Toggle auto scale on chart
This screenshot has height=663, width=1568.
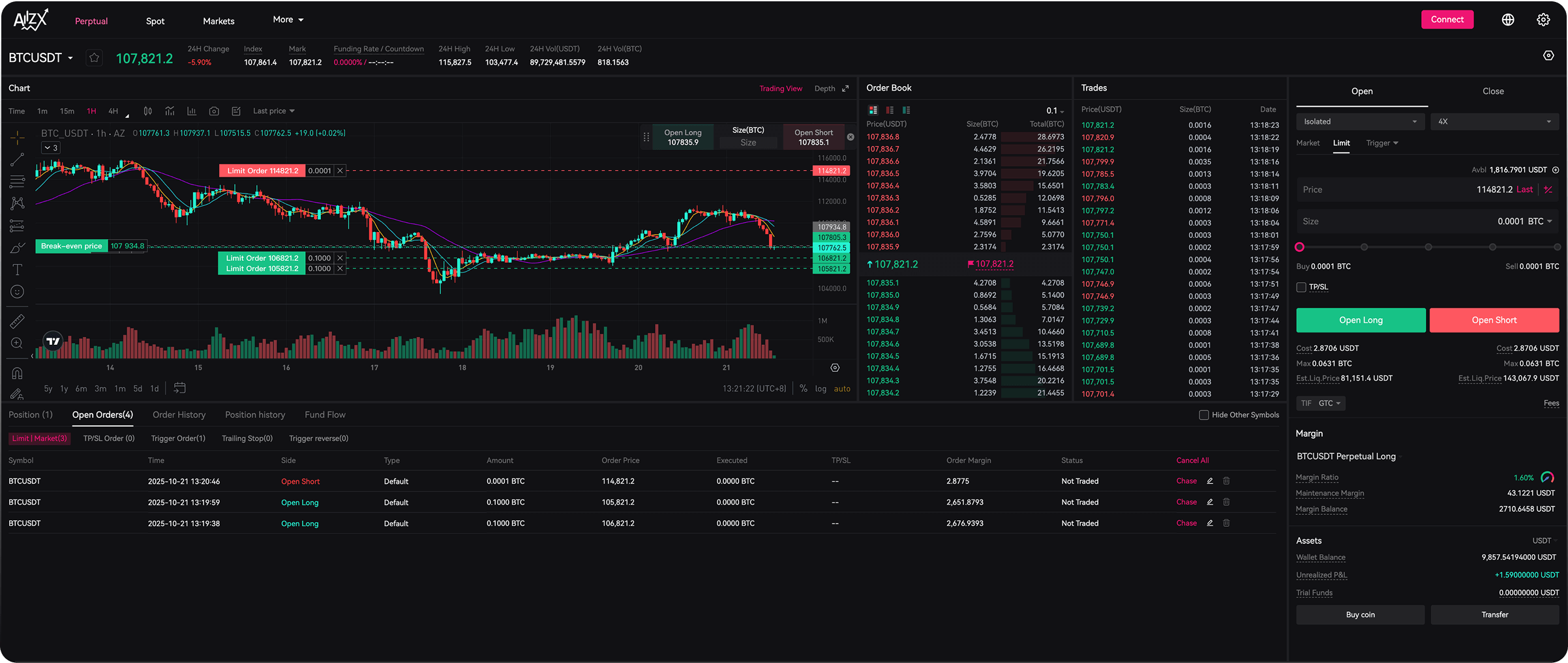(x=842, y=389)
